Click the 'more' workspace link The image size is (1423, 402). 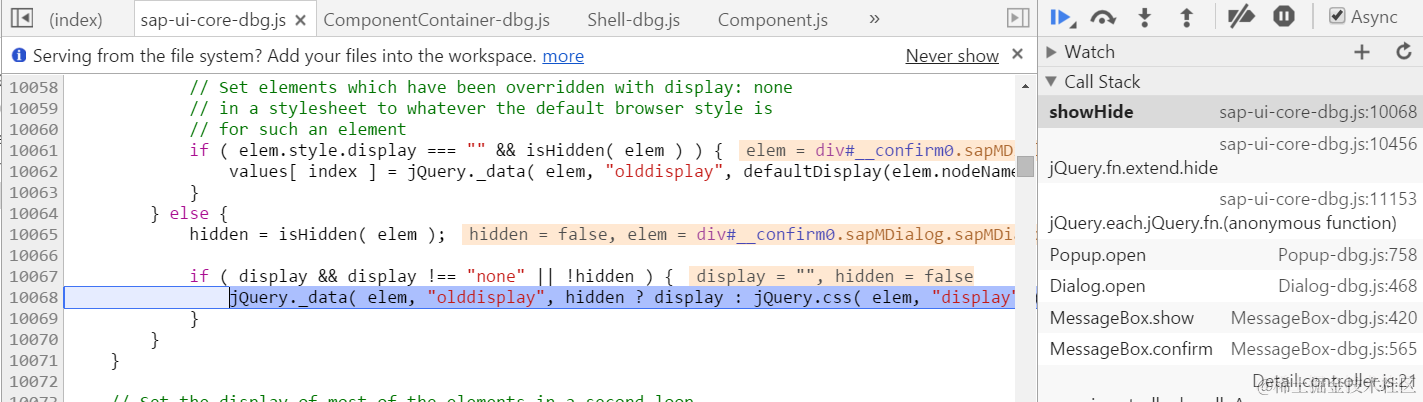click(x=563, y=56)
